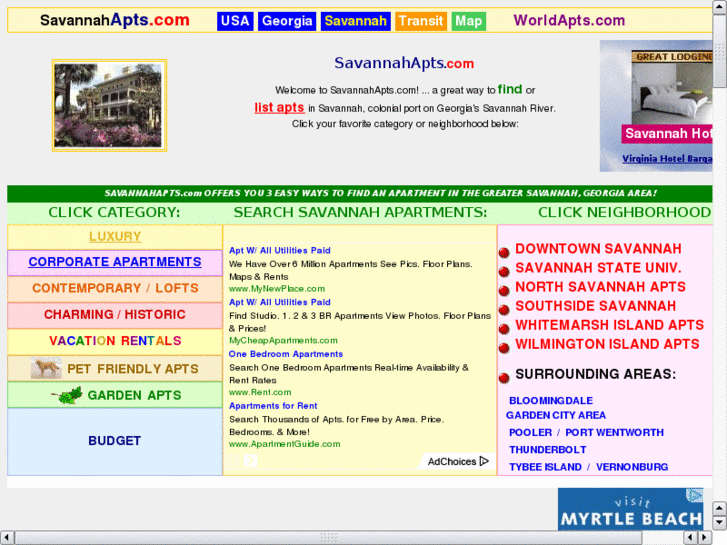Click the Visit Myrtle Beach banner ad
Viewport: 727px width, 545px height.
click(x=631, y=509)
